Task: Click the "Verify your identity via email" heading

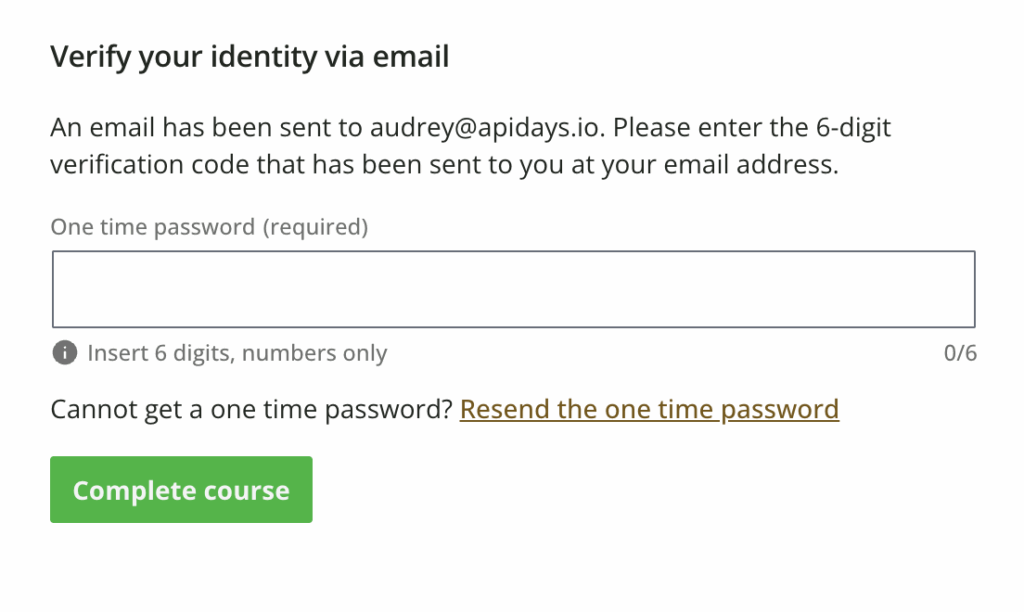Action: click(x=249, y=57)
